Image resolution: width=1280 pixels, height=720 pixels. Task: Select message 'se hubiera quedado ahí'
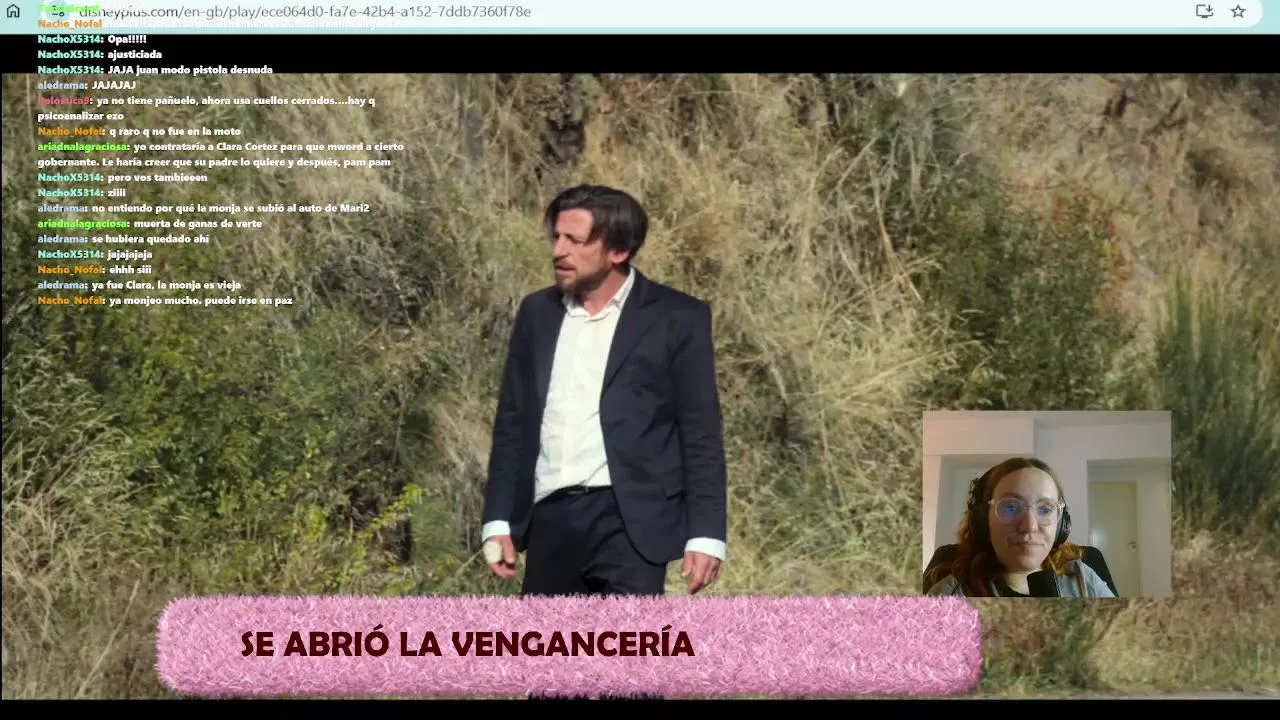coord(150,239)
